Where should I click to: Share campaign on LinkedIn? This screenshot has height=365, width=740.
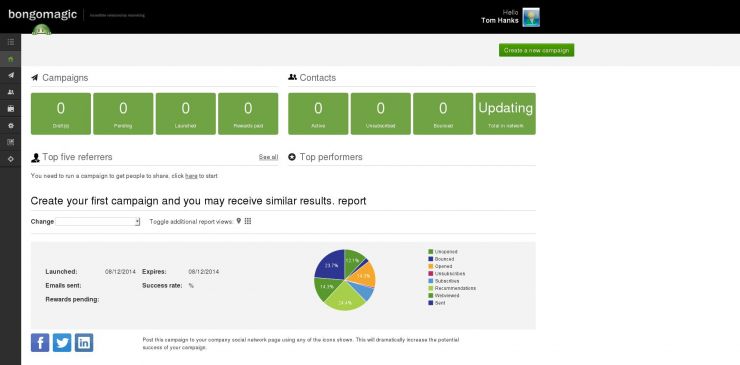84,343
